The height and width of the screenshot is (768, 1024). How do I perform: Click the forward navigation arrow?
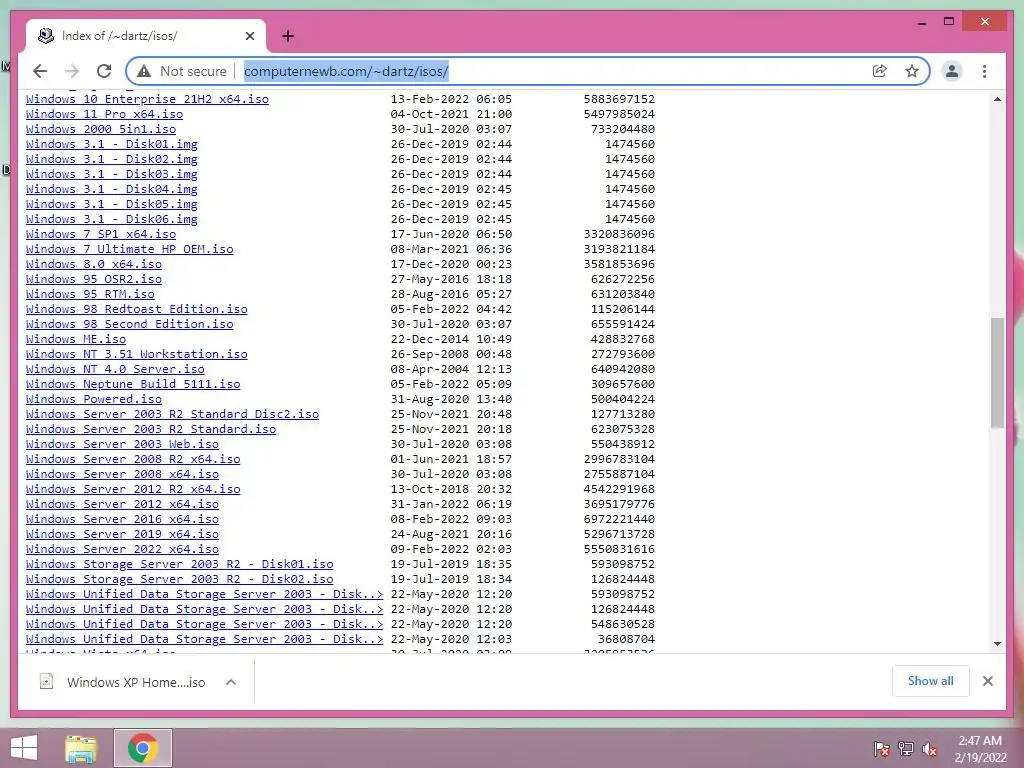[x=72, y=71]
